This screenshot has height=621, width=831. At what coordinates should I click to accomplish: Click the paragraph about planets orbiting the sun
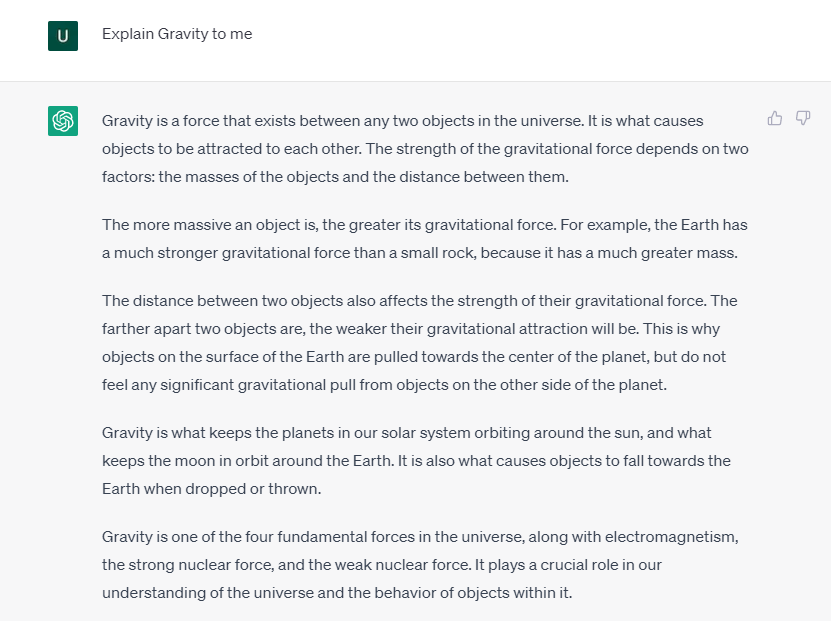[416, 461]
